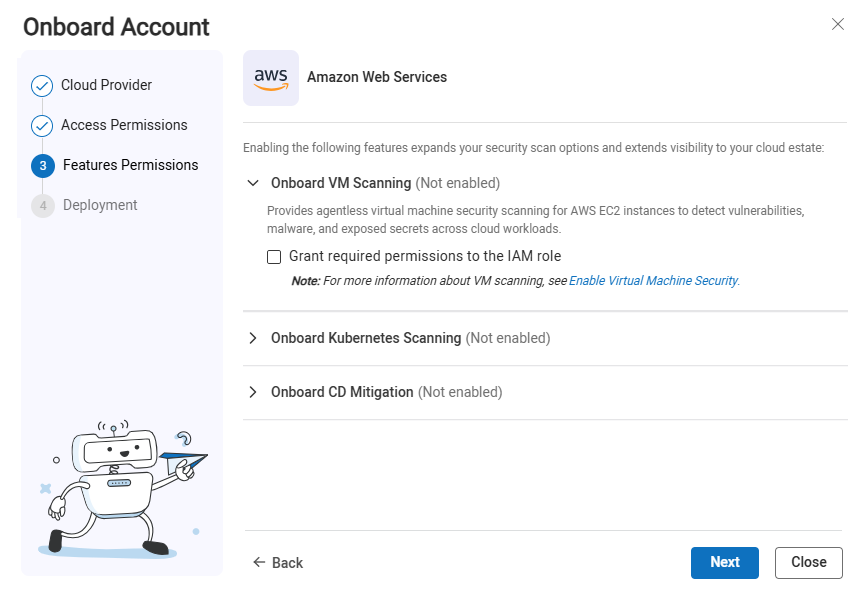
Task: Click the robot mascot illustration
Action: point(120,487)
